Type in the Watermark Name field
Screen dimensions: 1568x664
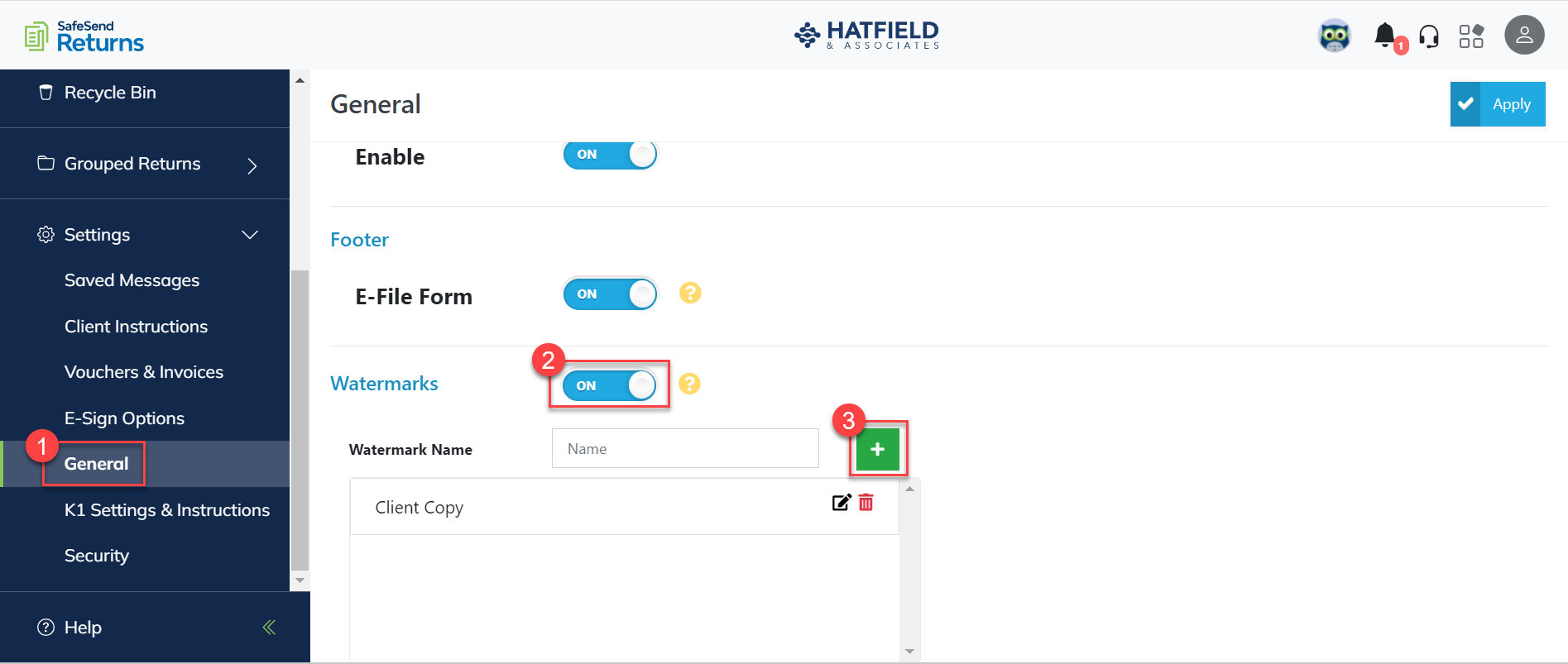(x=684, y=447)
